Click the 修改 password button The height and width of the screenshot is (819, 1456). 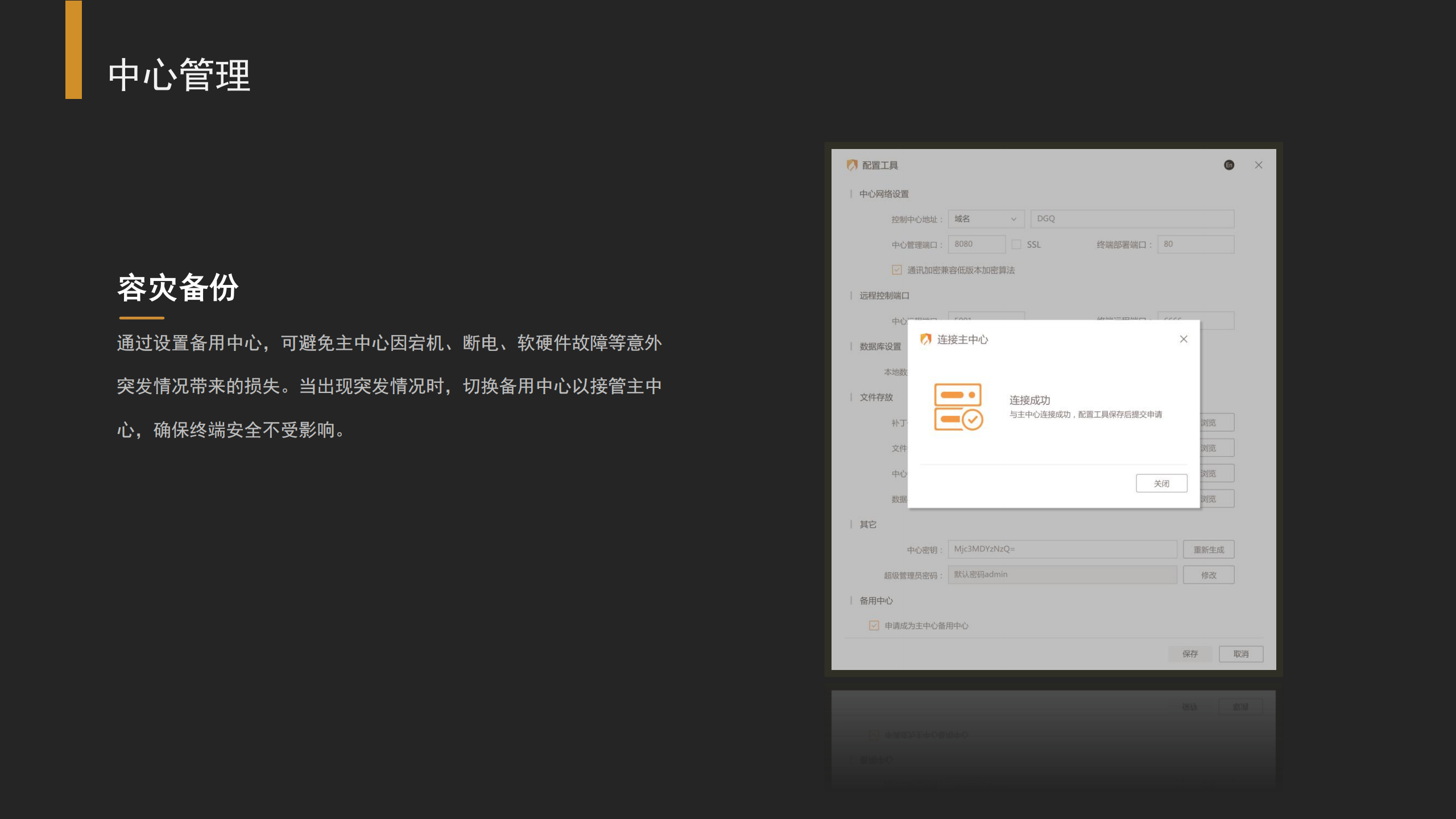click(x=1209, y=575)
